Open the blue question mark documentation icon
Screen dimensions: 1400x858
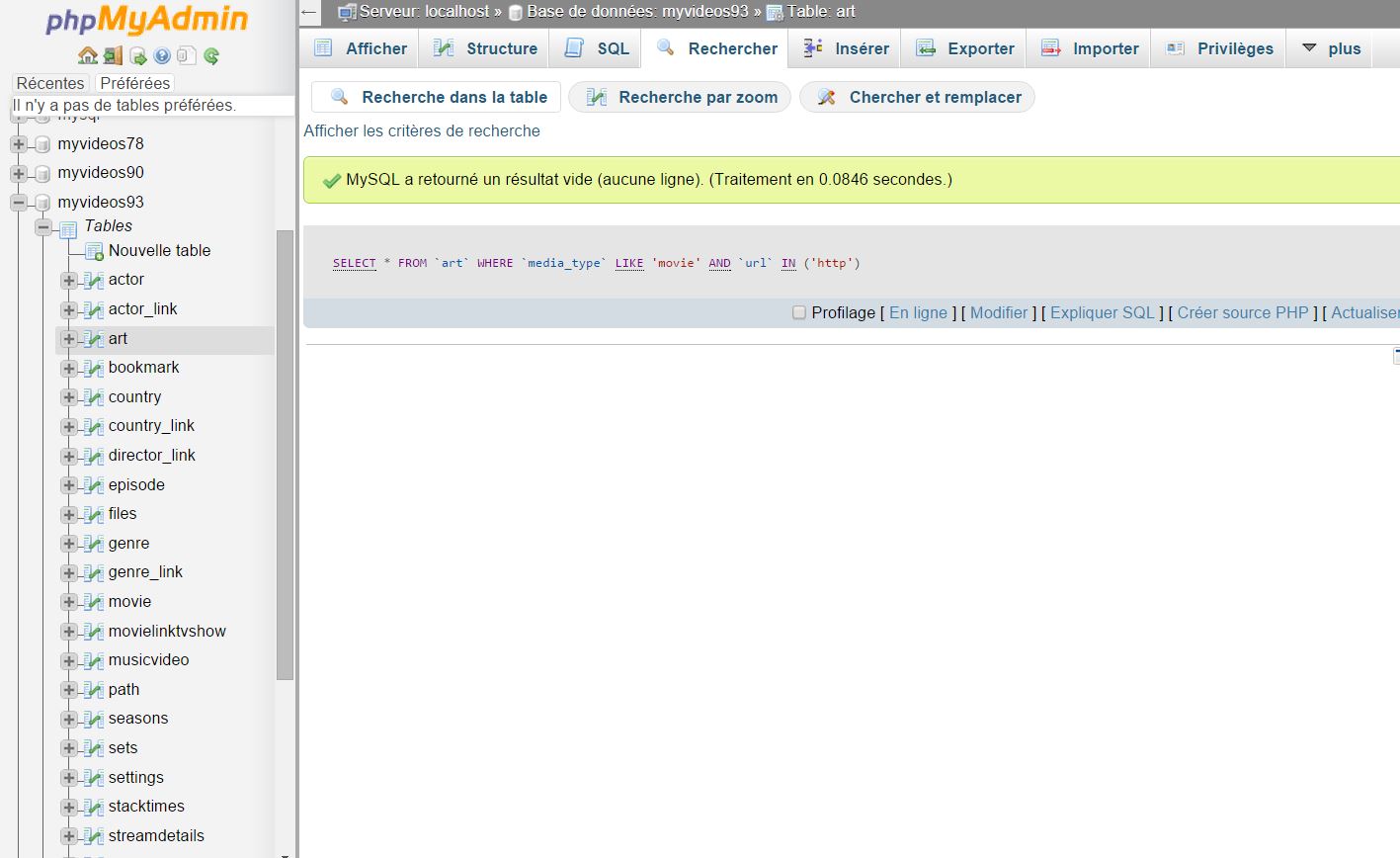pyautogui.click(x=162, y=55)
